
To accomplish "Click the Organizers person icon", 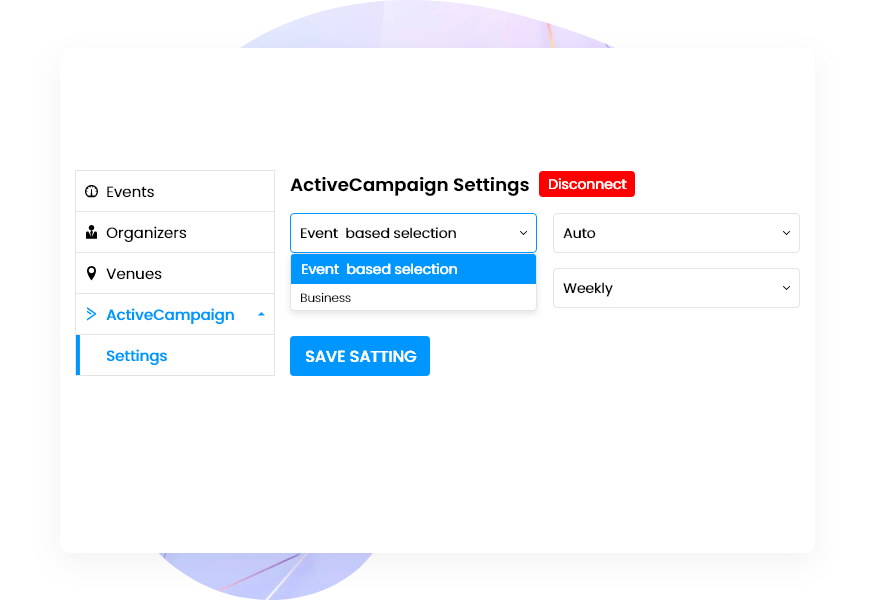I will (x=91, y=232).
